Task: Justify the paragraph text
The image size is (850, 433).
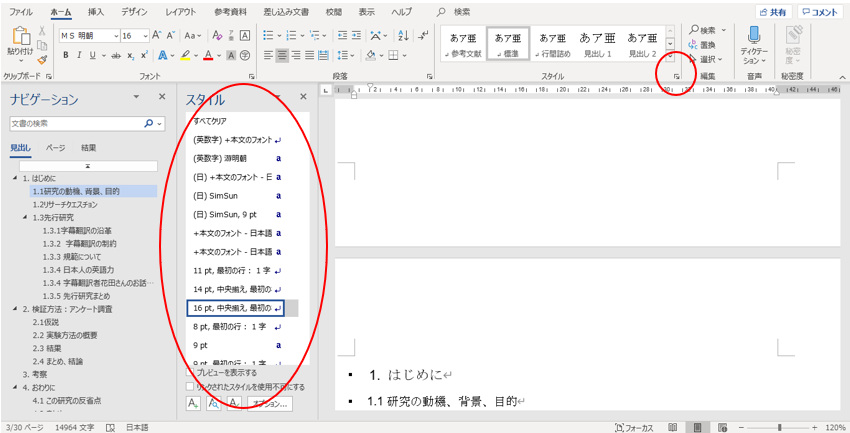Action: (310, 55)
